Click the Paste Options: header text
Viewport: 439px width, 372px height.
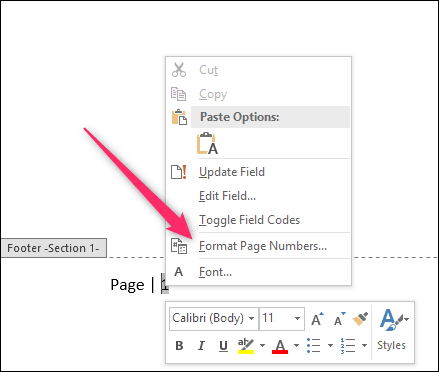(240, 117)
